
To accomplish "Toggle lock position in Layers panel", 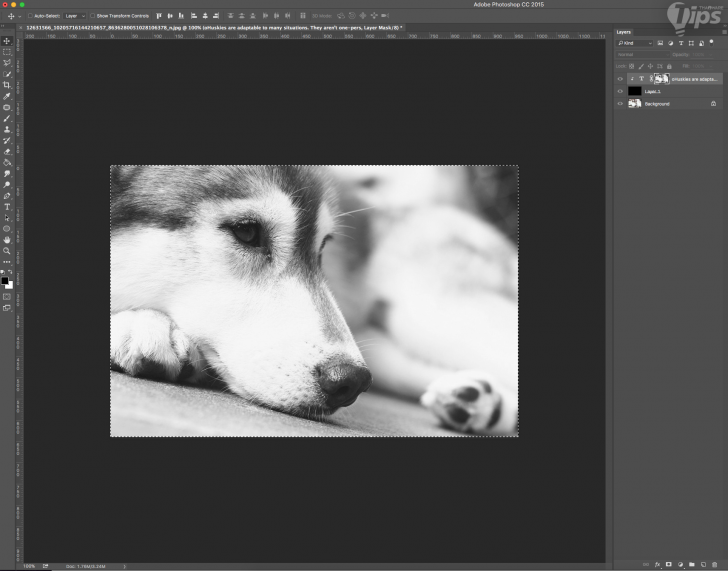I will (650, 66).
